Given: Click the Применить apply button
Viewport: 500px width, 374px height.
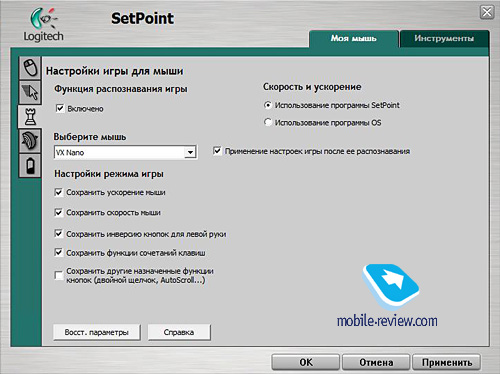Looking at the screenshot, I should (447, 362).
